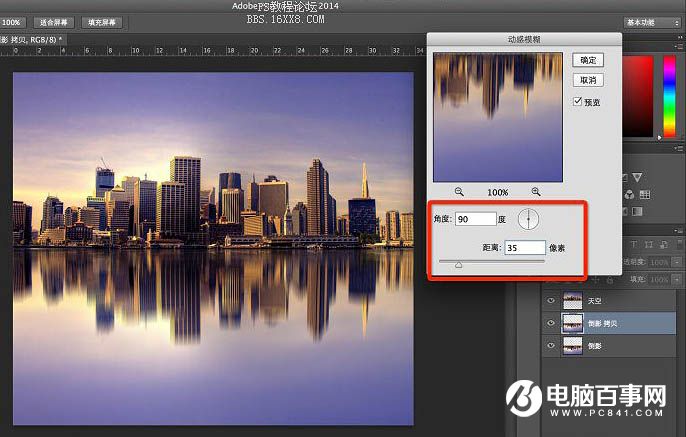Click the channel mixer grid adjustment icon

[644, 194]
